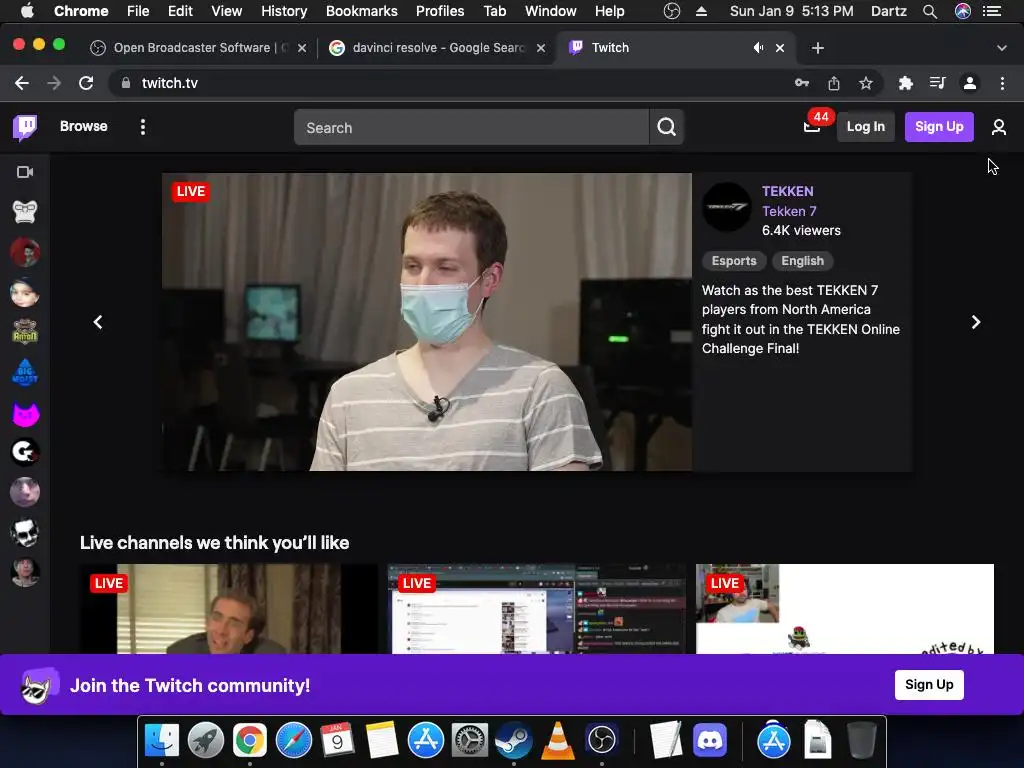Go back with browser back arrow

point(22,83)
